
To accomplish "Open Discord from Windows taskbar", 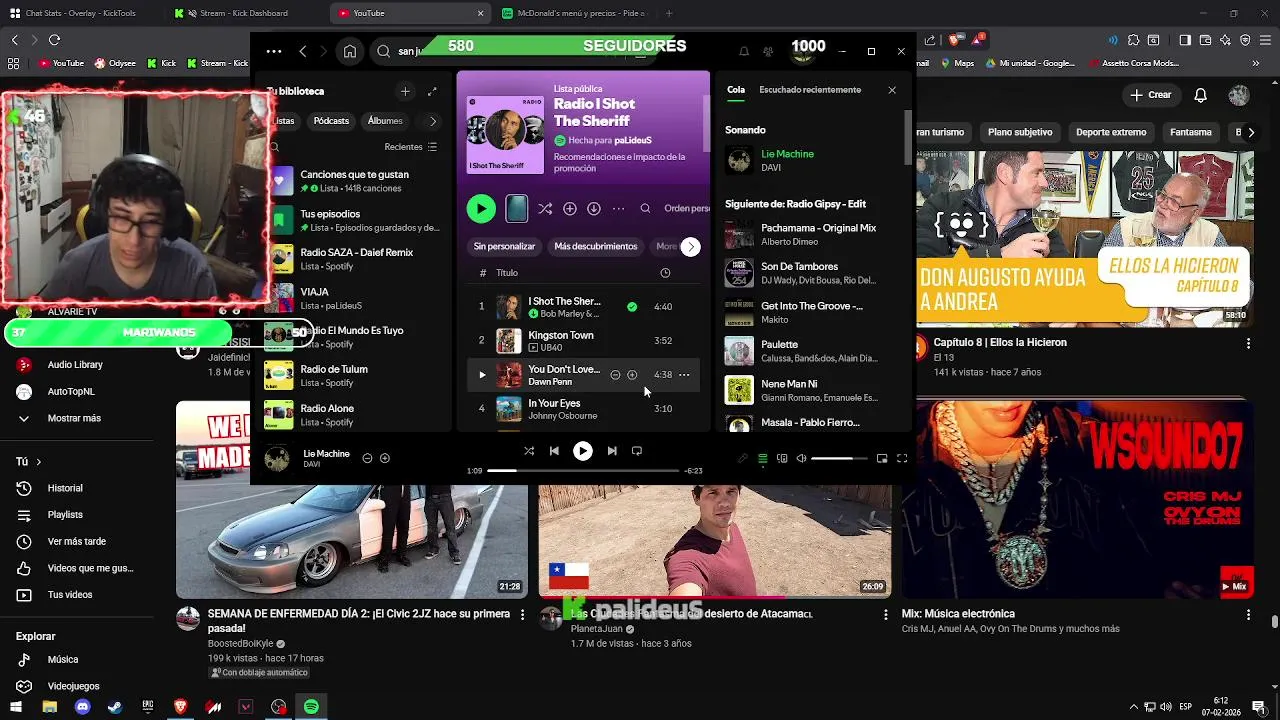I will [x=82, y=707].
